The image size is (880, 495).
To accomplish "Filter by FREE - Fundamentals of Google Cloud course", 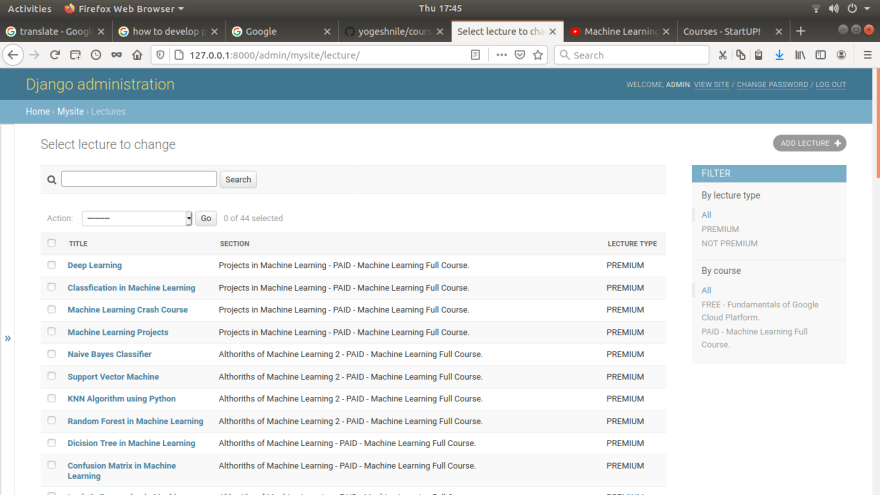I will (759, 311).
